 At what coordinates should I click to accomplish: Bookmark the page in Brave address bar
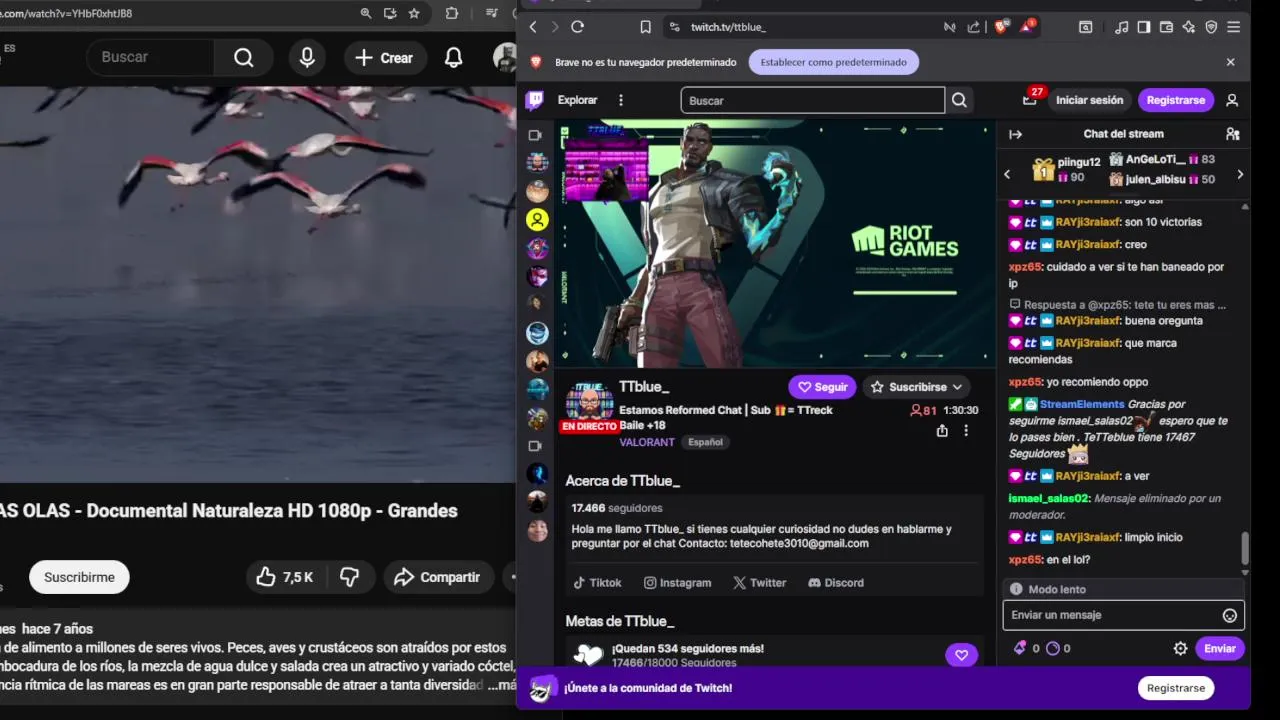click(x=645, y=27)
